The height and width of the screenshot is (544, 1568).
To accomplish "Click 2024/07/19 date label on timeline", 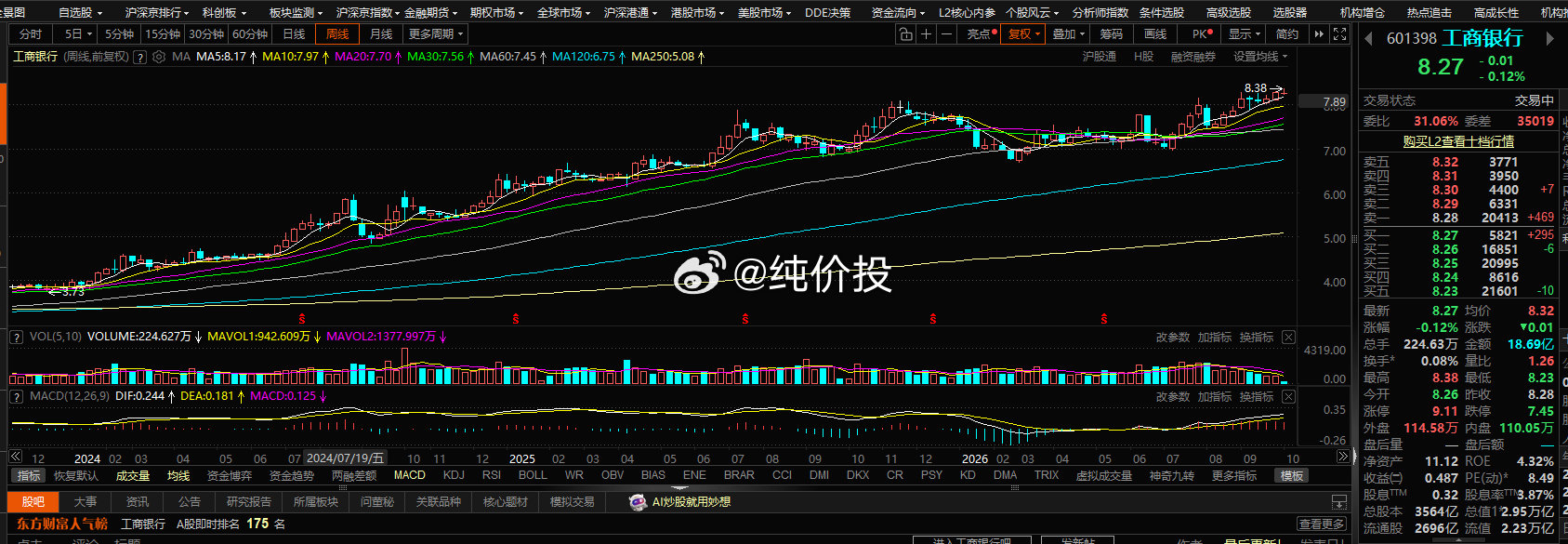I will click(x=345, y=458).
